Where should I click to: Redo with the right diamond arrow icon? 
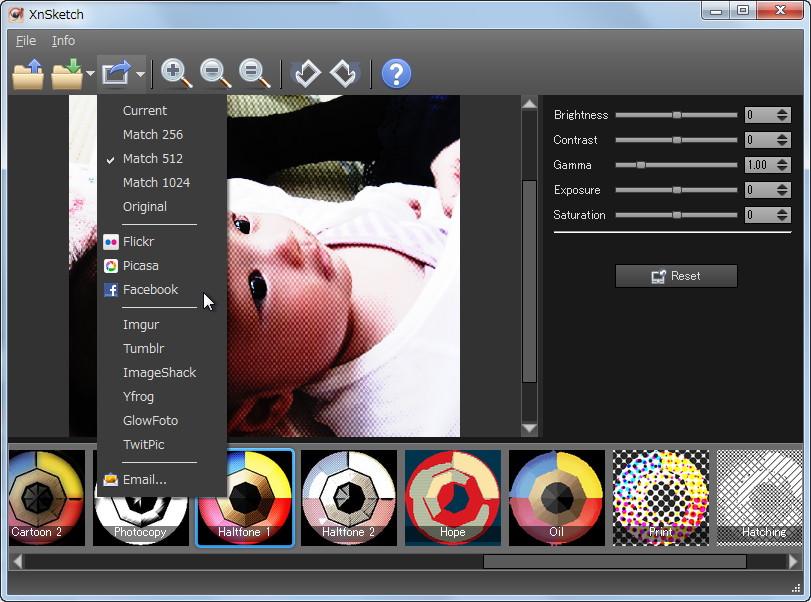coord(343,73)
